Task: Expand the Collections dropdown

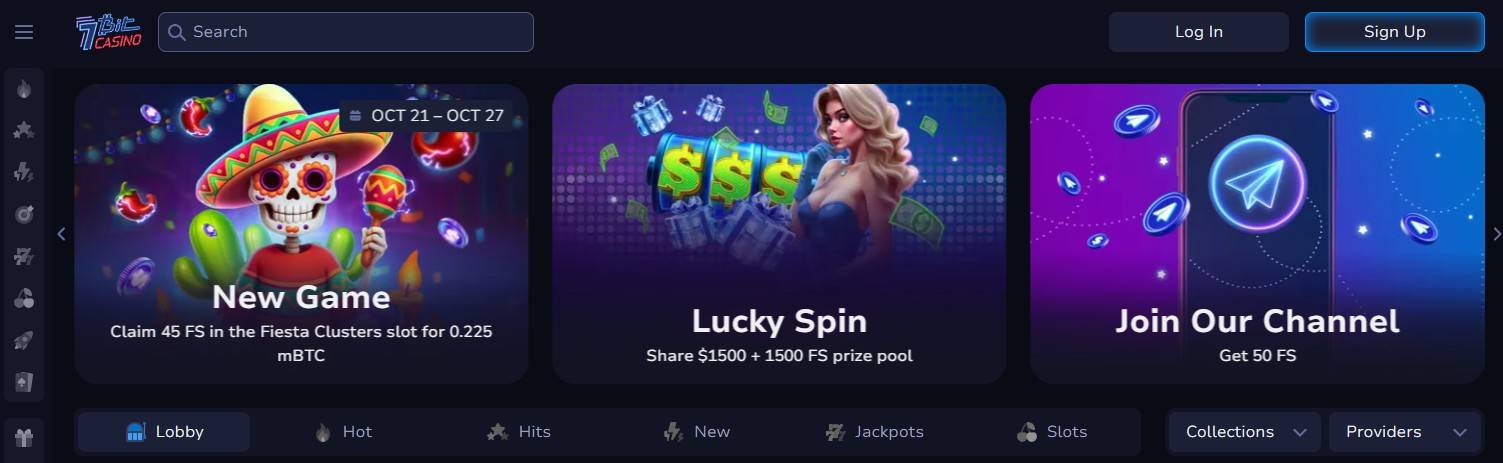Action: [1245, 432]
